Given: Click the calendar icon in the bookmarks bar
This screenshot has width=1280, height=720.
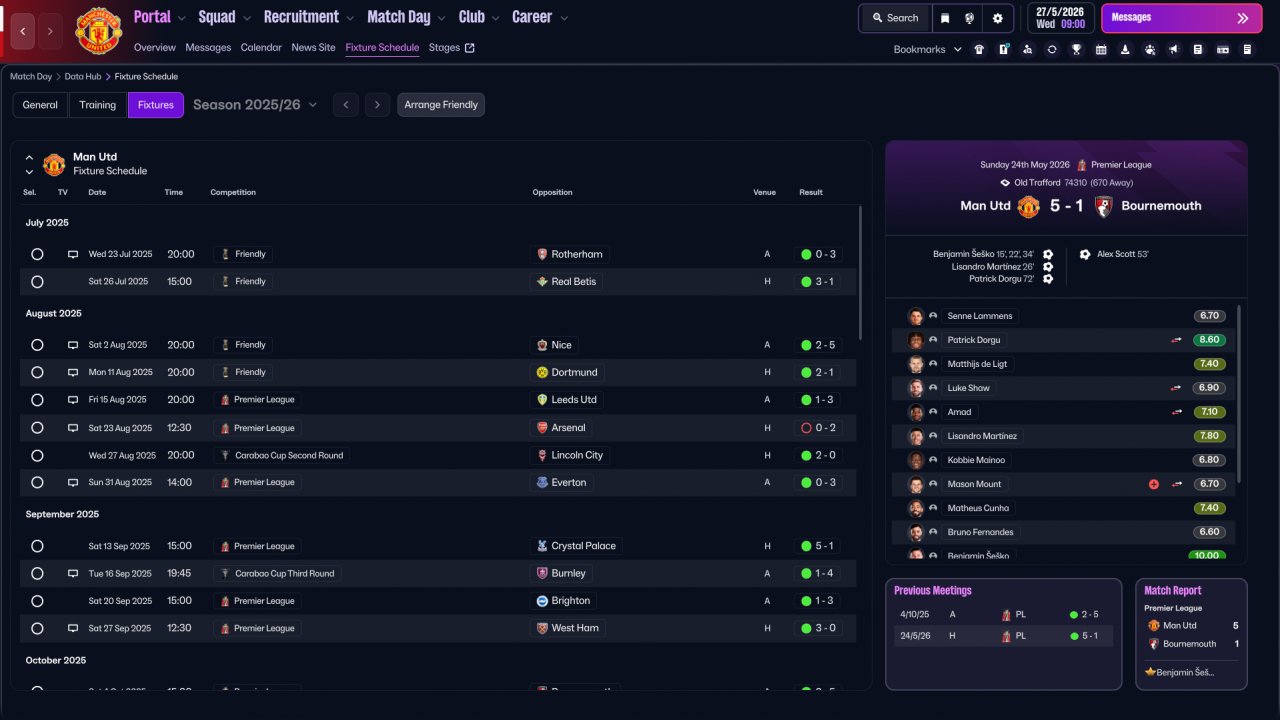Looking at the screenshot, I should click(x=1101, y=49).
